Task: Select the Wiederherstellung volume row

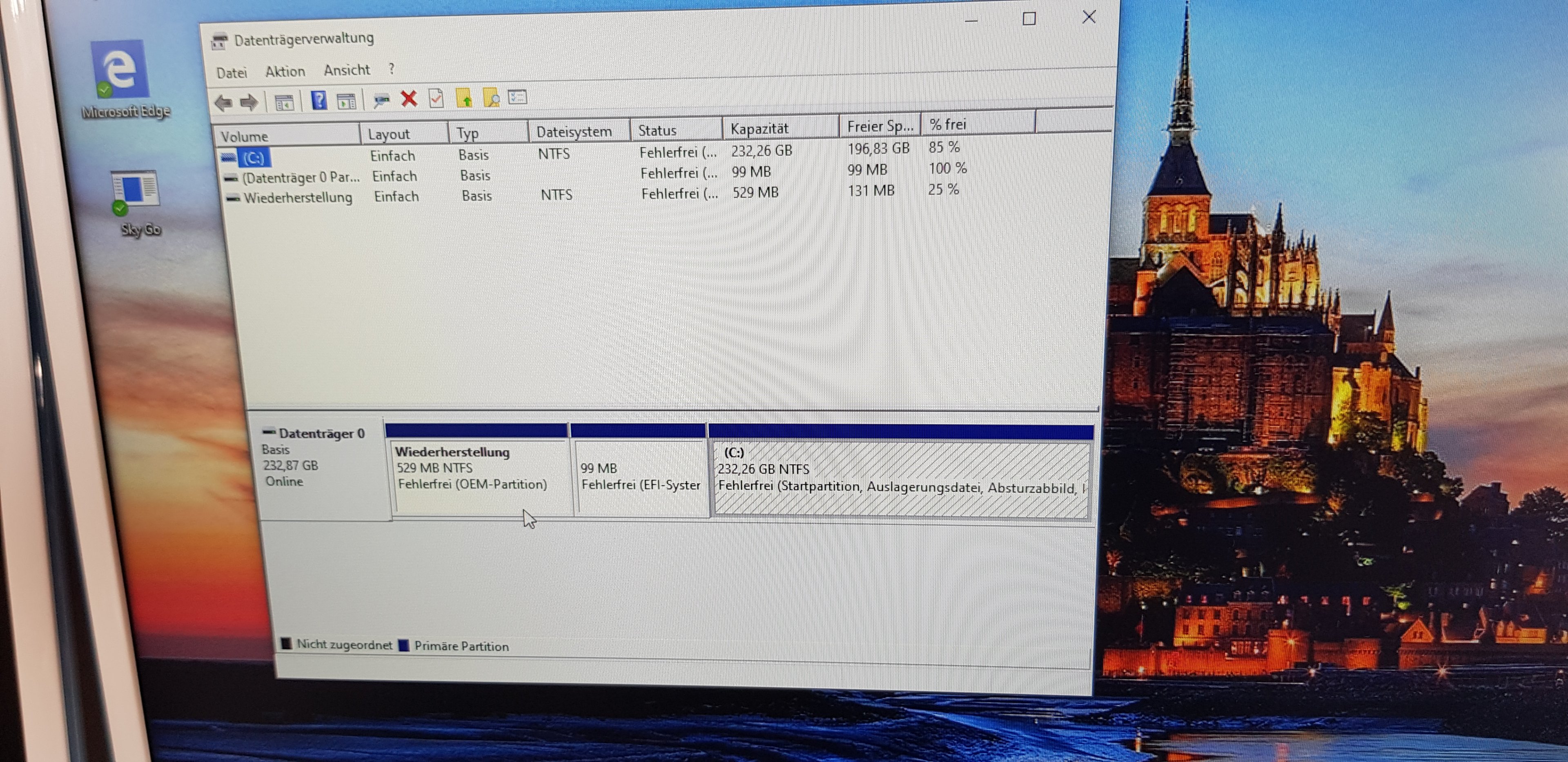Action: [297, 198]
